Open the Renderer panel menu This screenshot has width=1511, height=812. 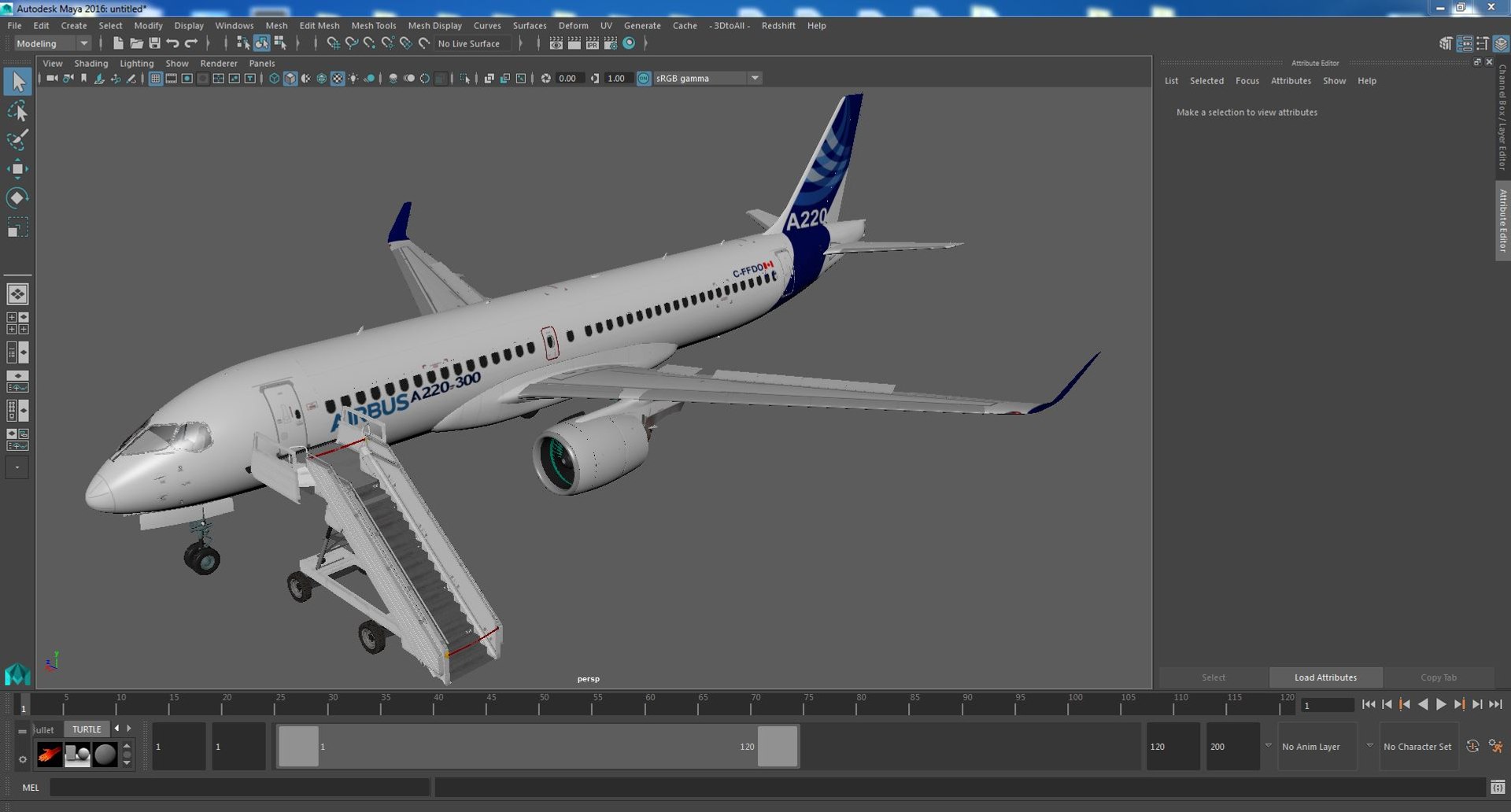[x=219, y=63]
